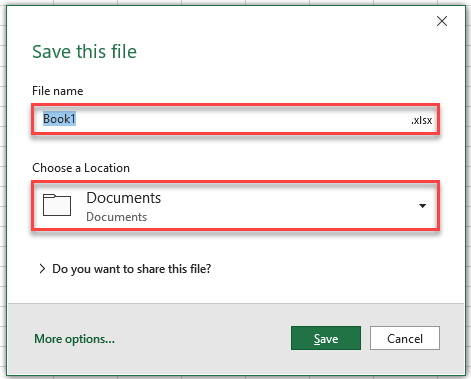Click the File name input field
Viewport: 471px width, 379px height.
235,119
